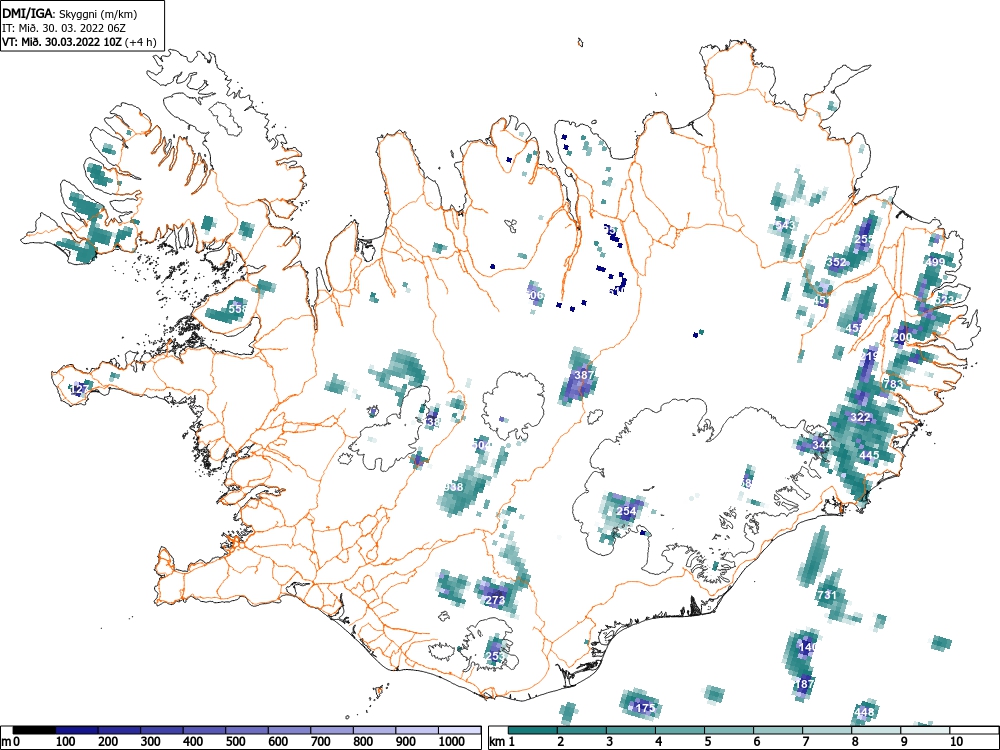Viewport: 1000px width, 750px height.
Task: Click the 187 visibility value over the sea
Action: (x=805, y=684)
